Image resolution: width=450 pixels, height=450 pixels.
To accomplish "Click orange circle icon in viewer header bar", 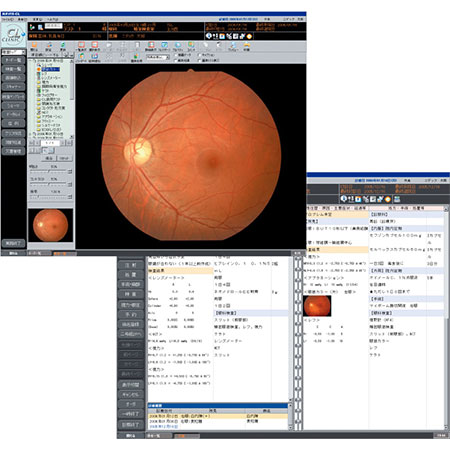I will pos(249,36).
